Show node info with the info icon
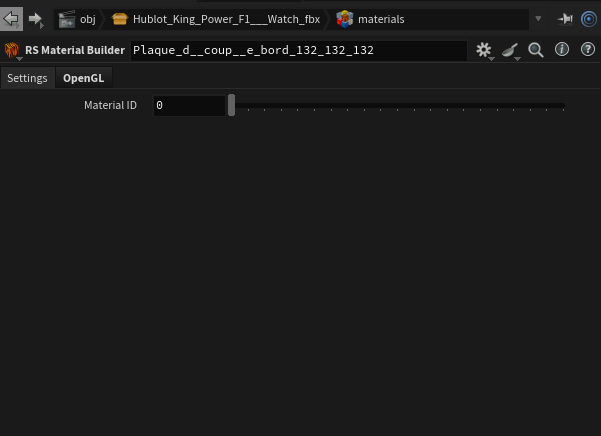Viewport: 601px width, 436px height. click(x=562, y=50)
